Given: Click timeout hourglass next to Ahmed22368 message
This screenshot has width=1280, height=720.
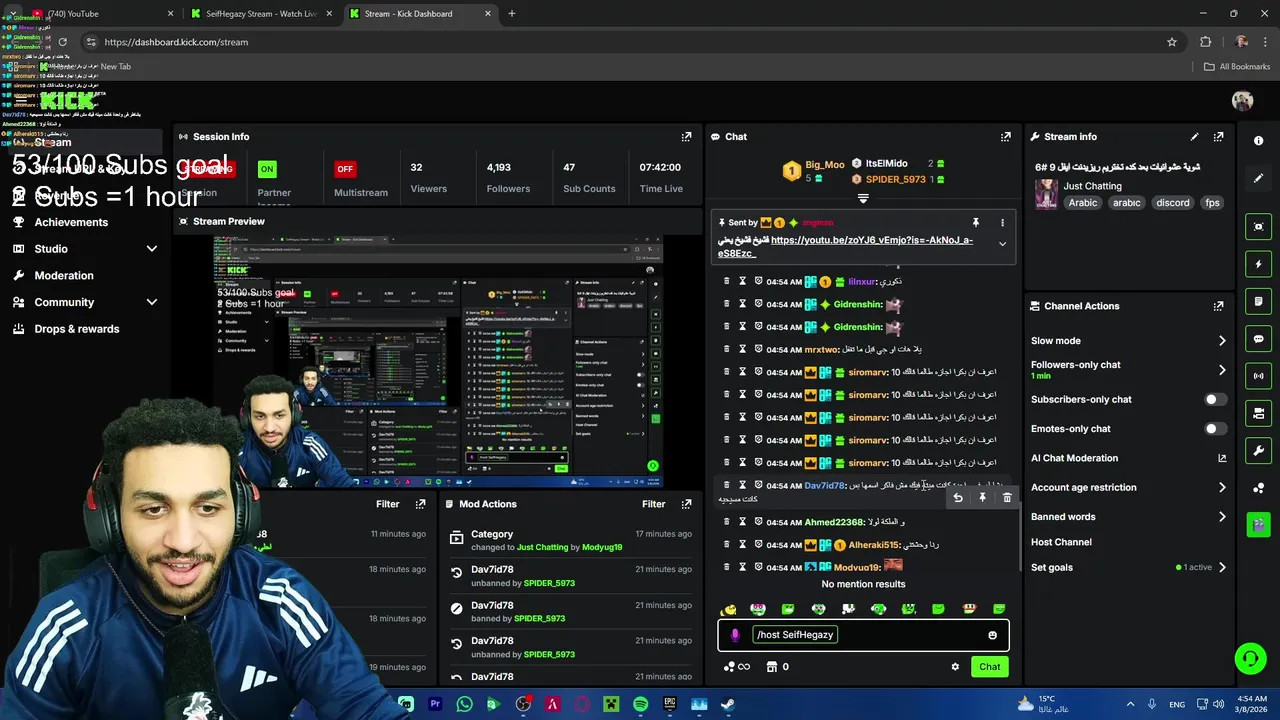Looking at the screenshot, I should (742, 522).
